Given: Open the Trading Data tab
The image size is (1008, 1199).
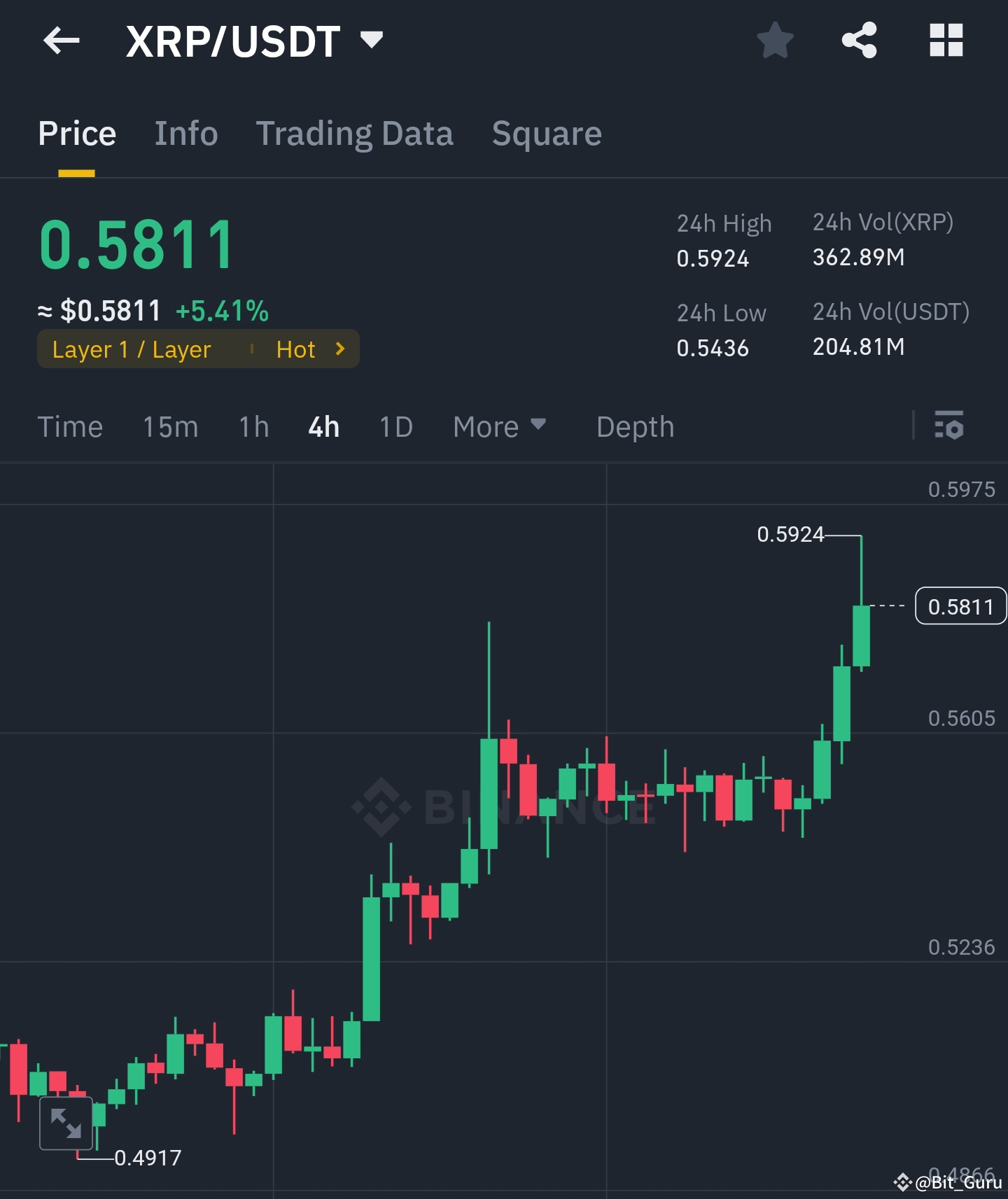Looking at the screenshot, I should 356,133.
